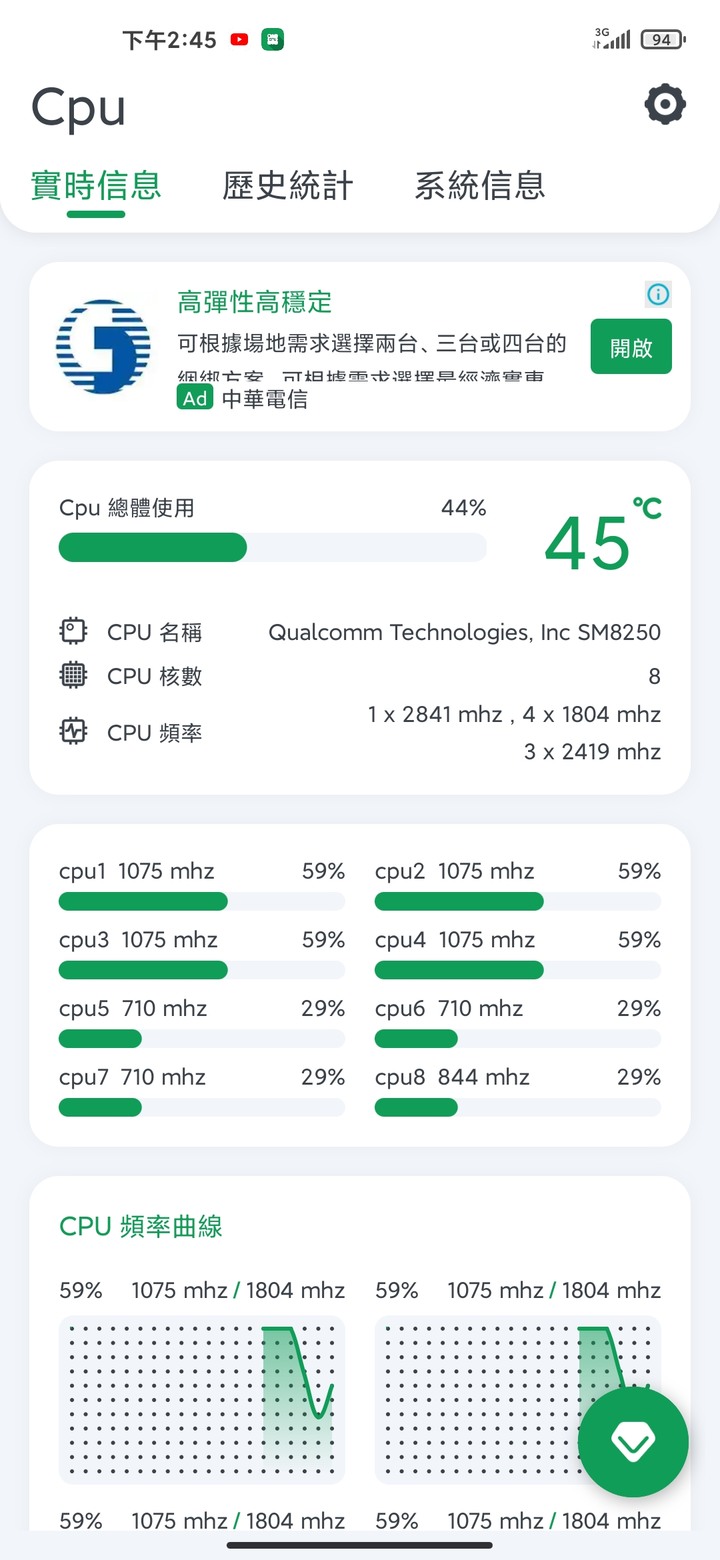The image size is (720, 1560).
Task: Tap the 45°C temperature reading
Action: click(603, 539)
